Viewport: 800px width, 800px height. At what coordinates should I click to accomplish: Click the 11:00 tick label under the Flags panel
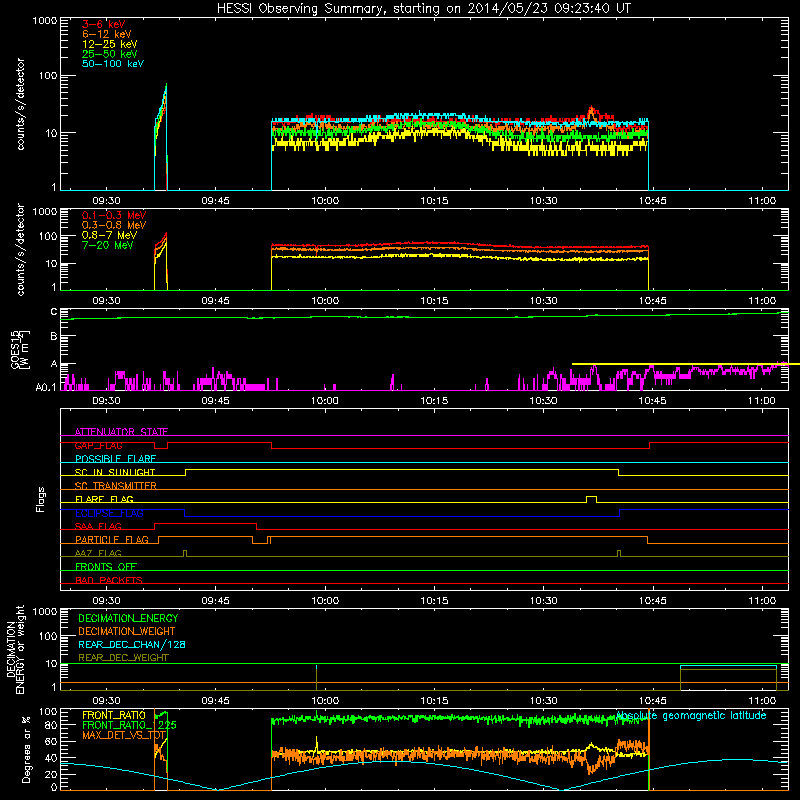(x=762, y=601)
